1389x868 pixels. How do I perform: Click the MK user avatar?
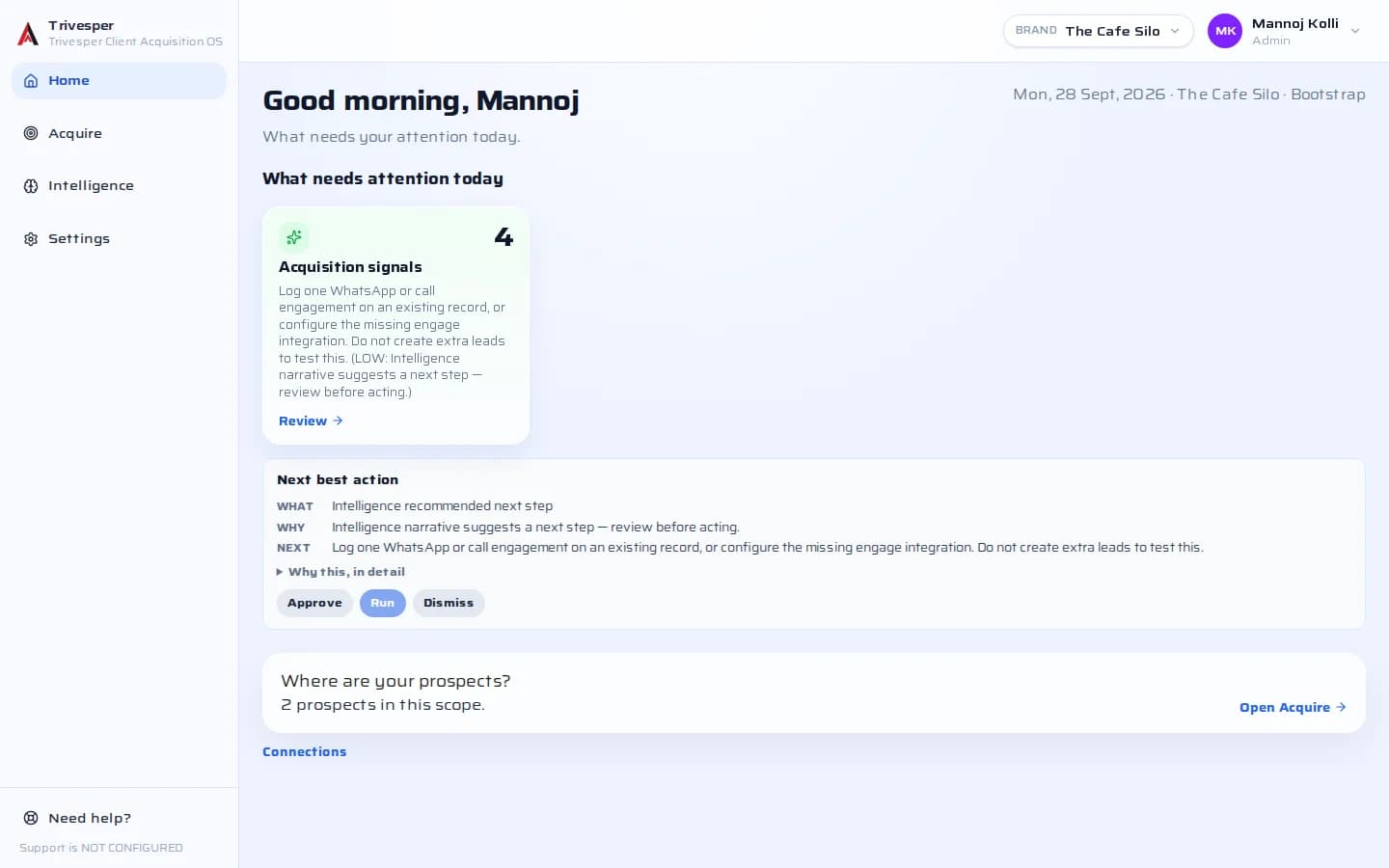pyautogui.click(x=1225, y=31)
